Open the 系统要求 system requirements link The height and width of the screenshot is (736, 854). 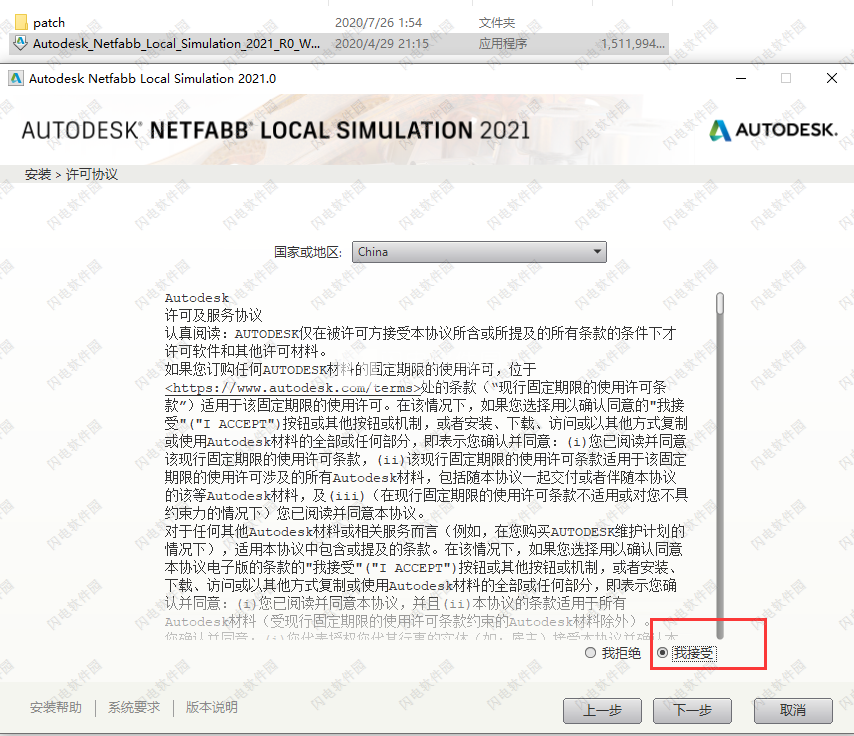(134, 707)
